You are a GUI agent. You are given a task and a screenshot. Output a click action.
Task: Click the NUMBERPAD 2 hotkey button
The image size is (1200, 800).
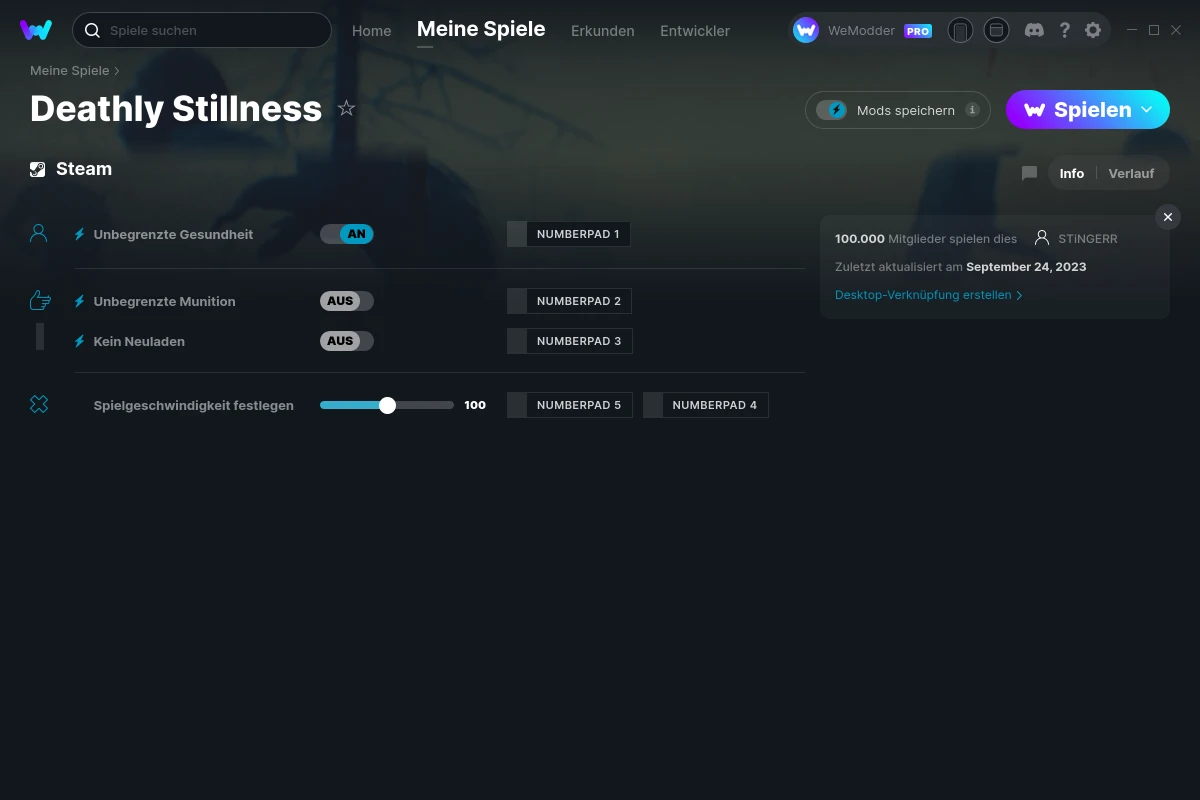(570, 301)
